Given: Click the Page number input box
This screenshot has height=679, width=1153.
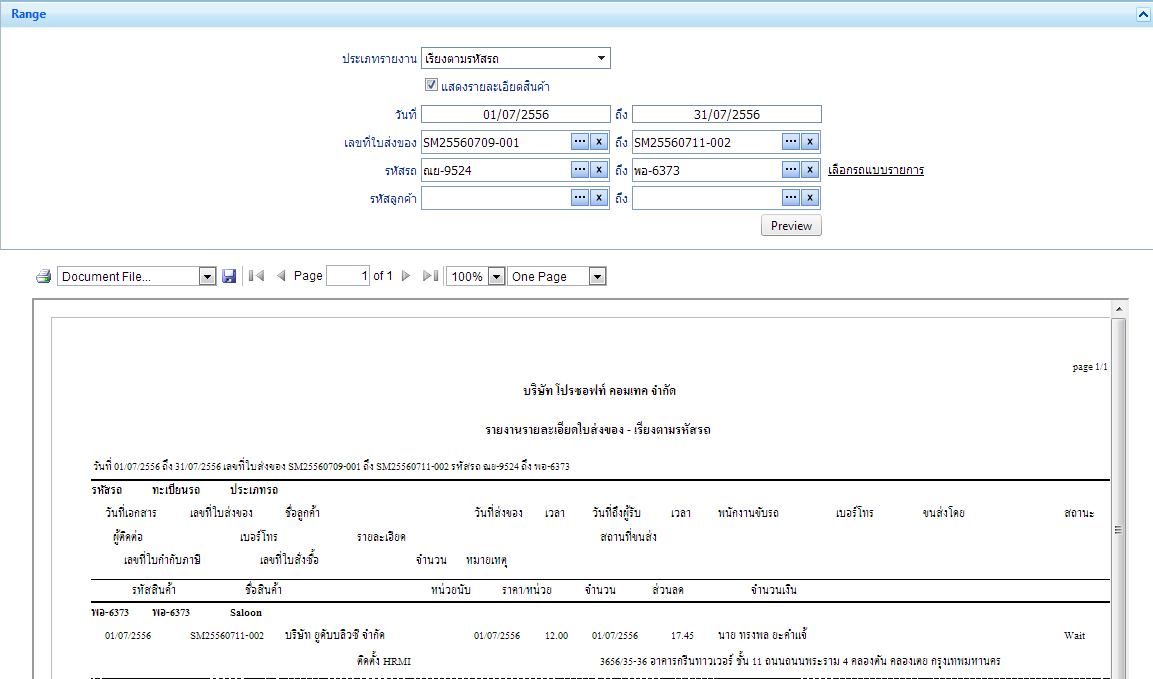Looking at the screenshot, I should [x=348, y=276].
